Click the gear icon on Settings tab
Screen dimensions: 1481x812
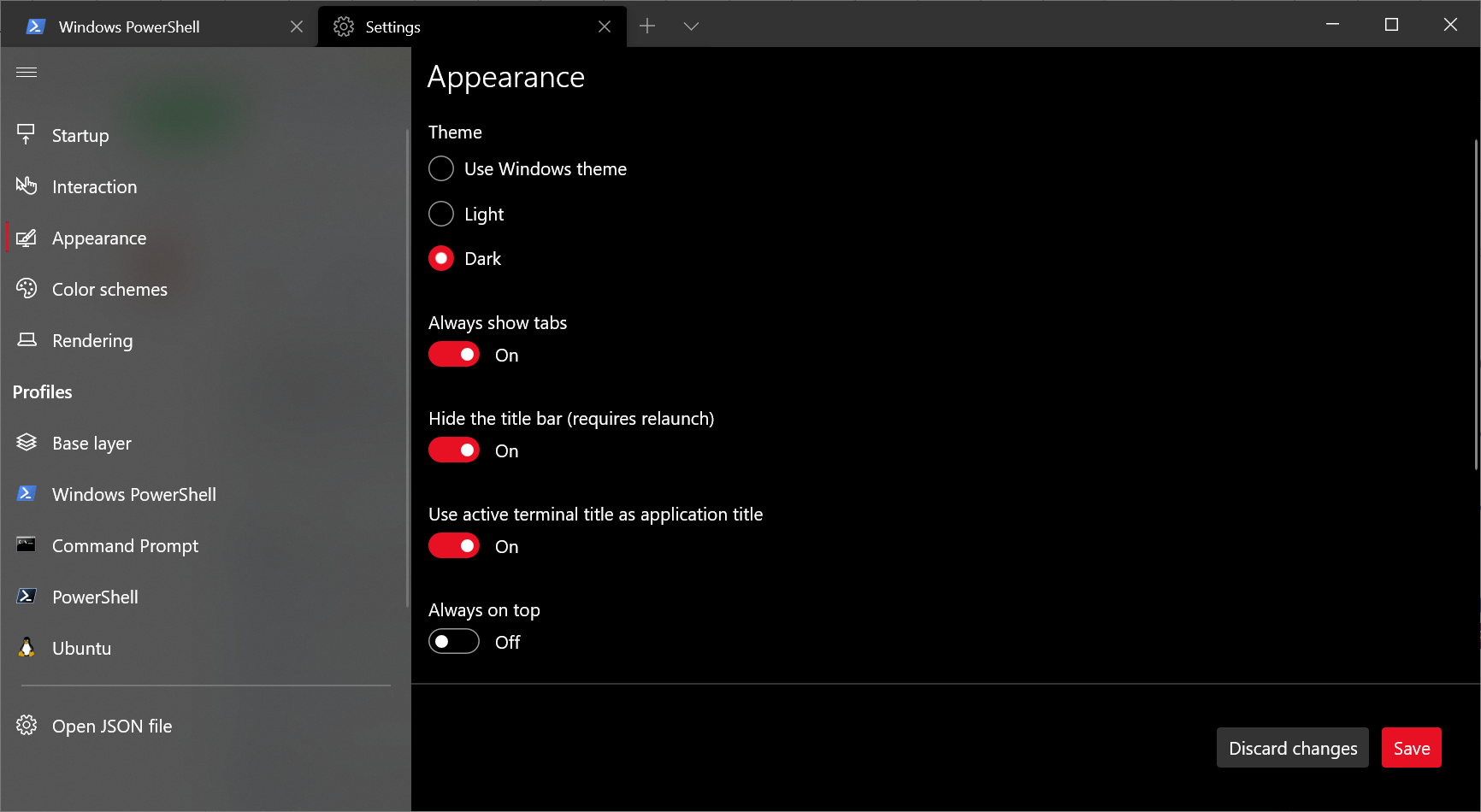[344, 26]
